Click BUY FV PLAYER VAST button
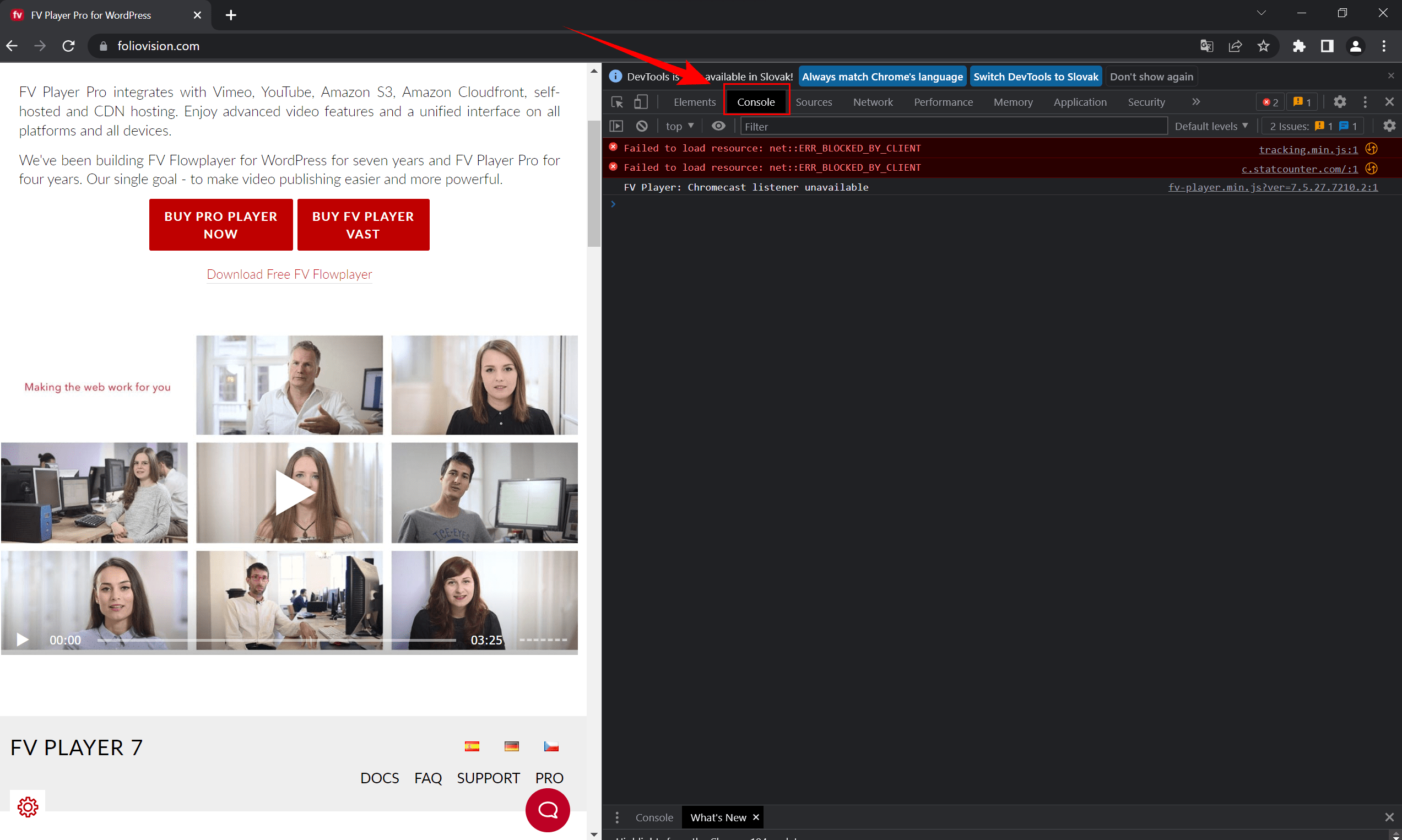 363,225
